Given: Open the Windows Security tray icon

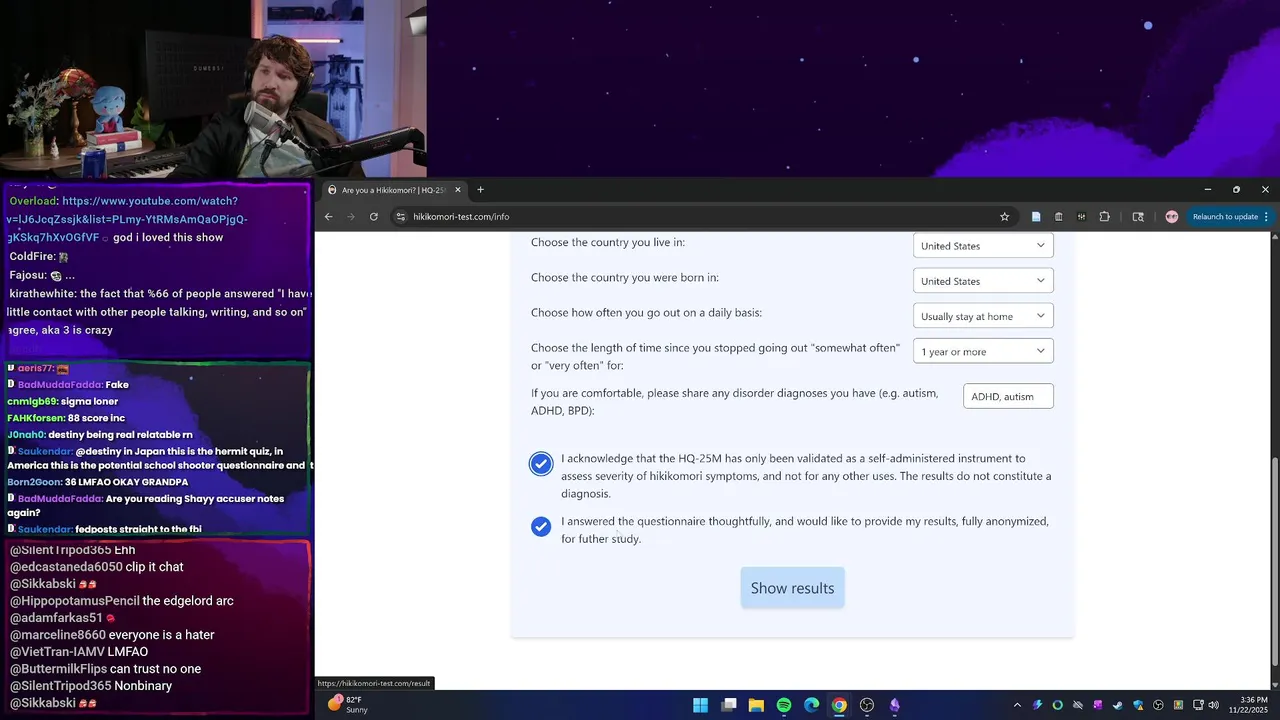Looking at the screenshot, I should [1138, 705].
